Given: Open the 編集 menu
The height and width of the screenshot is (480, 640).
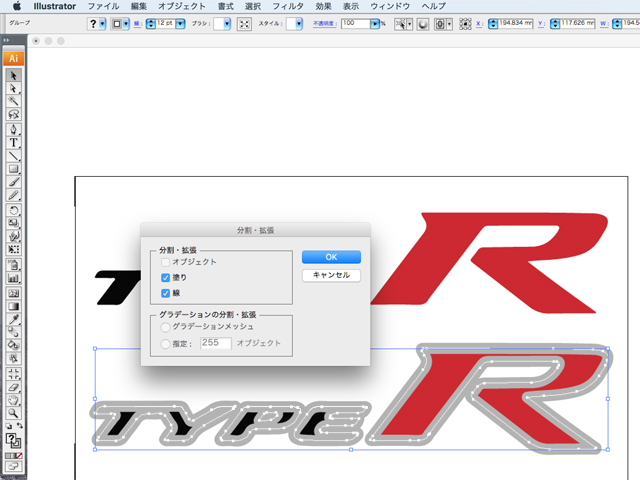Looking at the screenshot, I should pos(139,6).
